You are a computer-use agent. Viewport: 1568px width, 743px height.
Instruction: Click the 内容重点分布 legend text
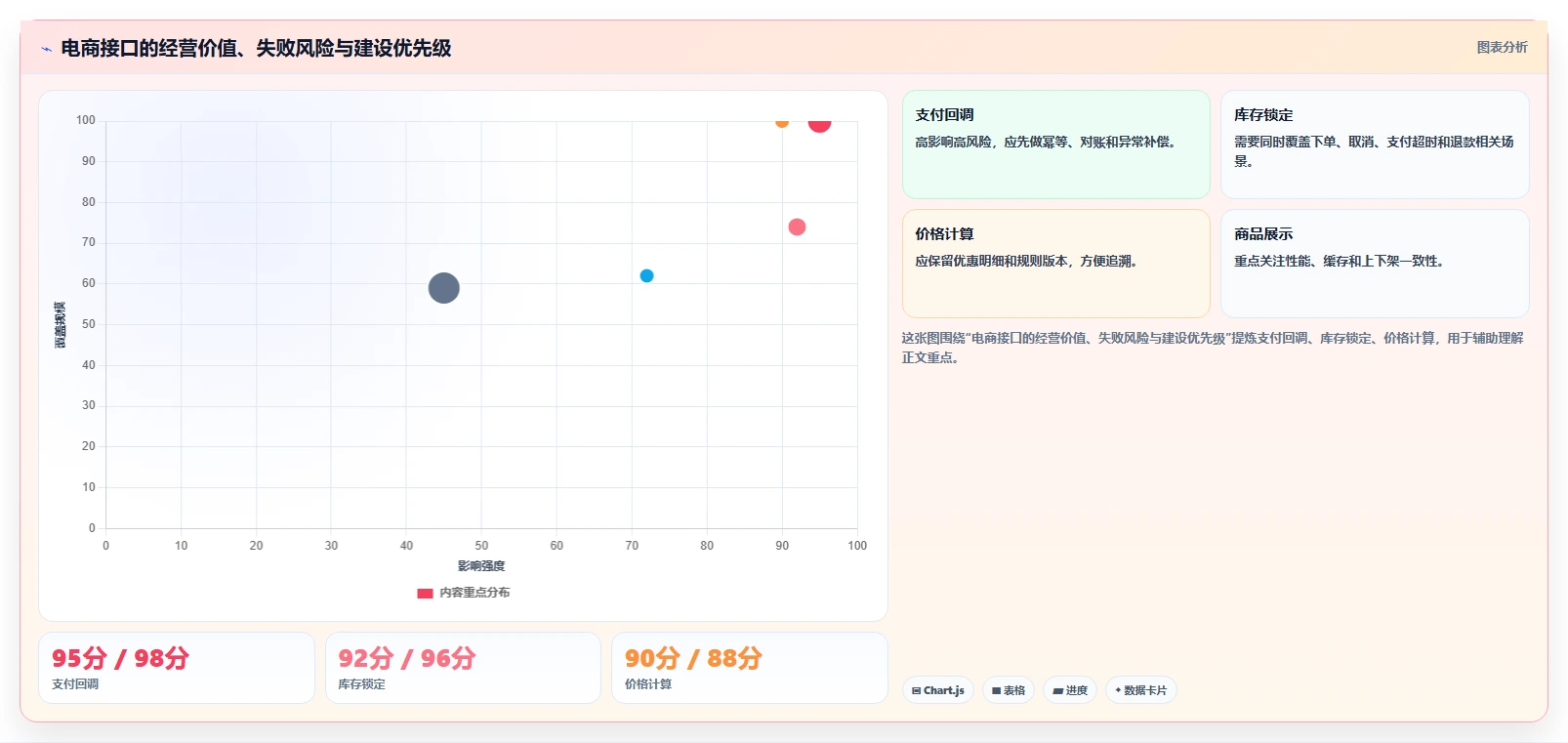pyautogui.click(x=475, y=593)
